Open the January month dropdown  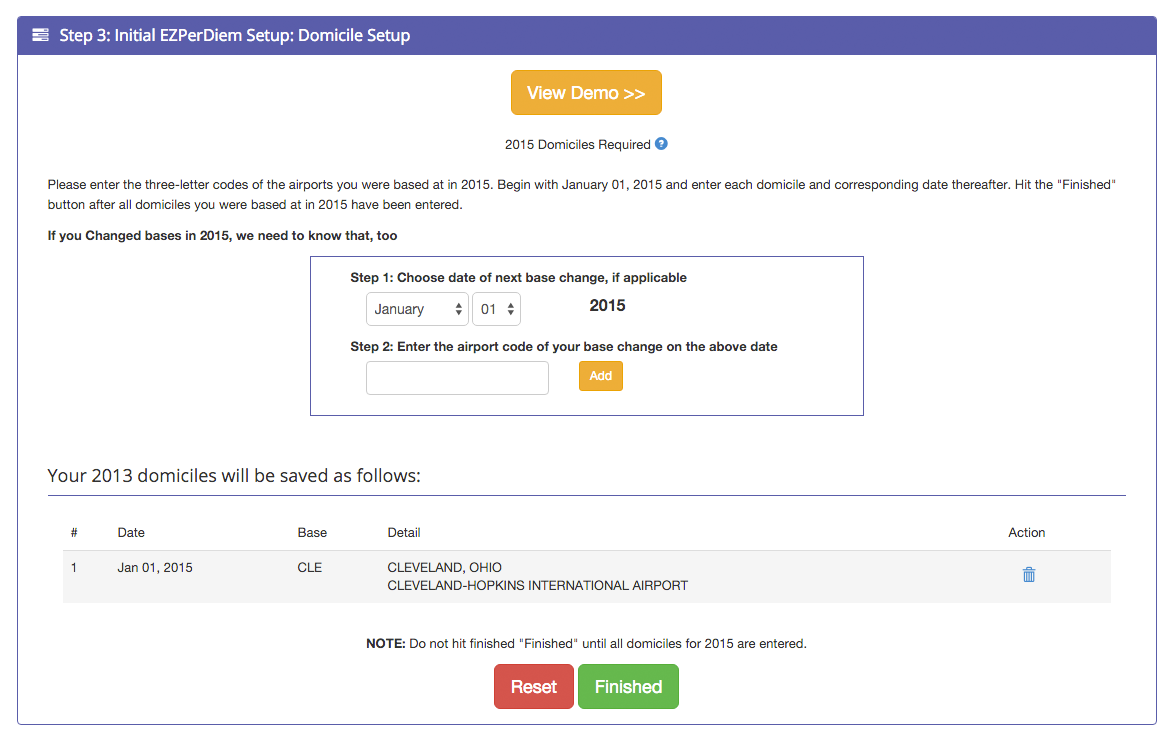pyautogui.click(x=417, y=309)
